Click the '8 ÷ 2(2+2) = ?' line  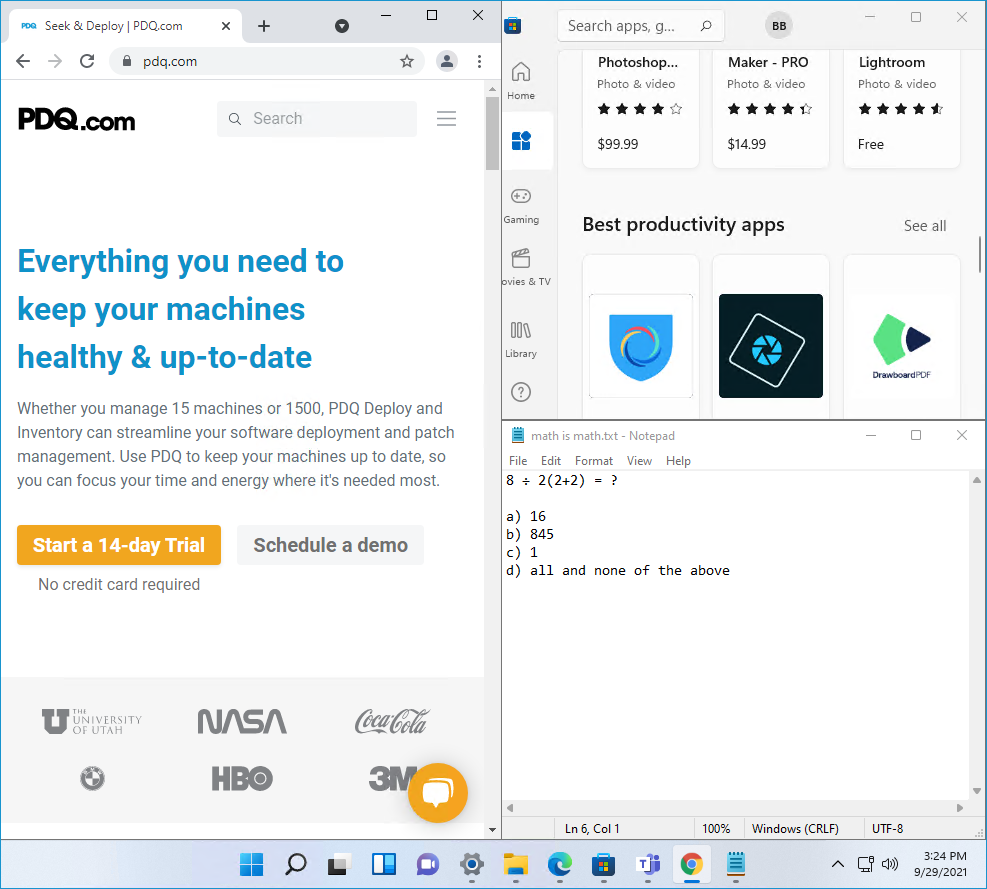pyautogui.click(x=561, y=480)
